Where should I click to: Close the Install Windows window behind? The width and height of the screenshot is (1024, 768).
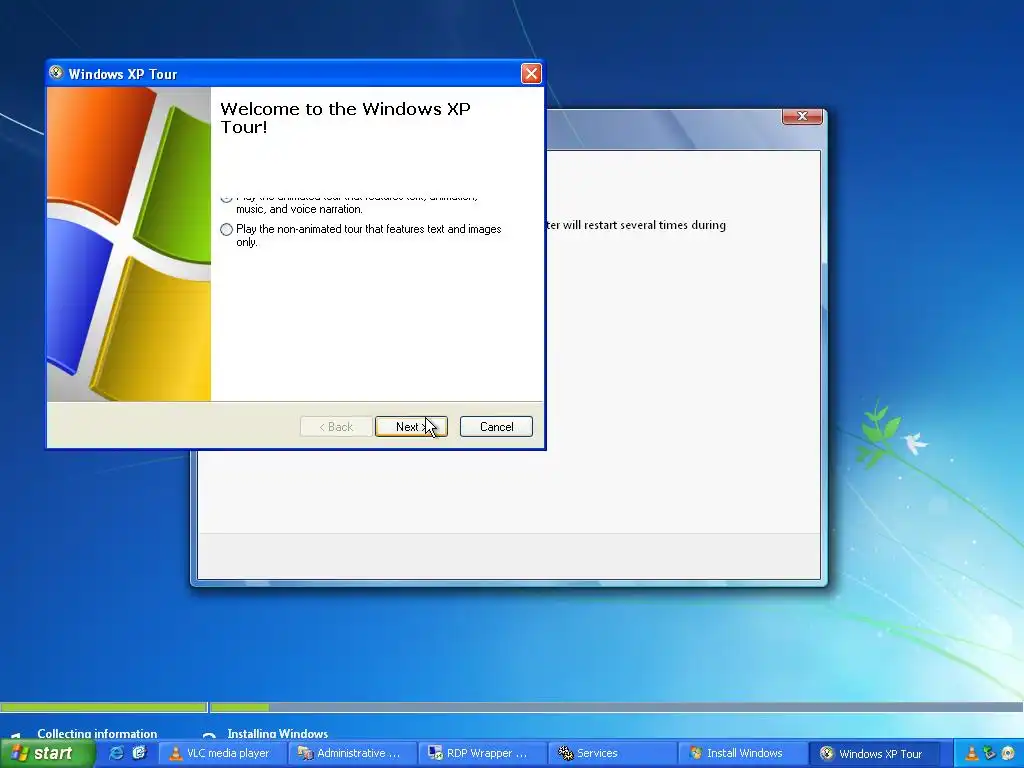[802, 116]
